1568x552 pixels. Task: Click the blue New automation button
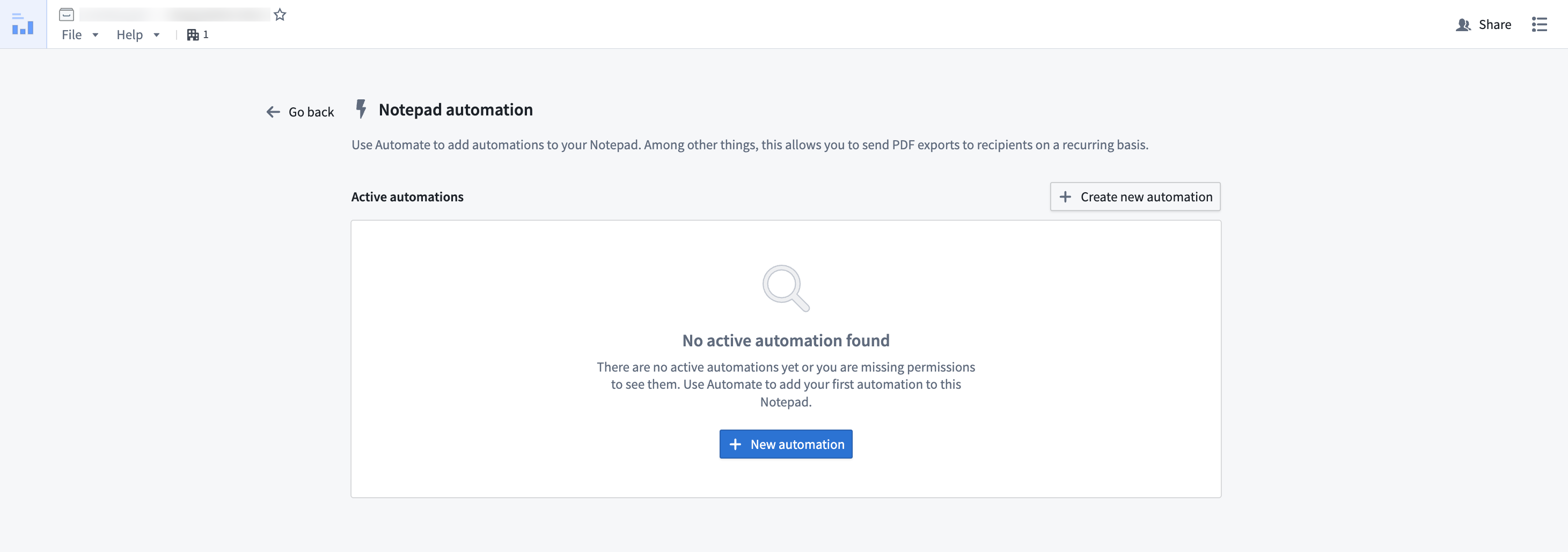click(786, 444)
